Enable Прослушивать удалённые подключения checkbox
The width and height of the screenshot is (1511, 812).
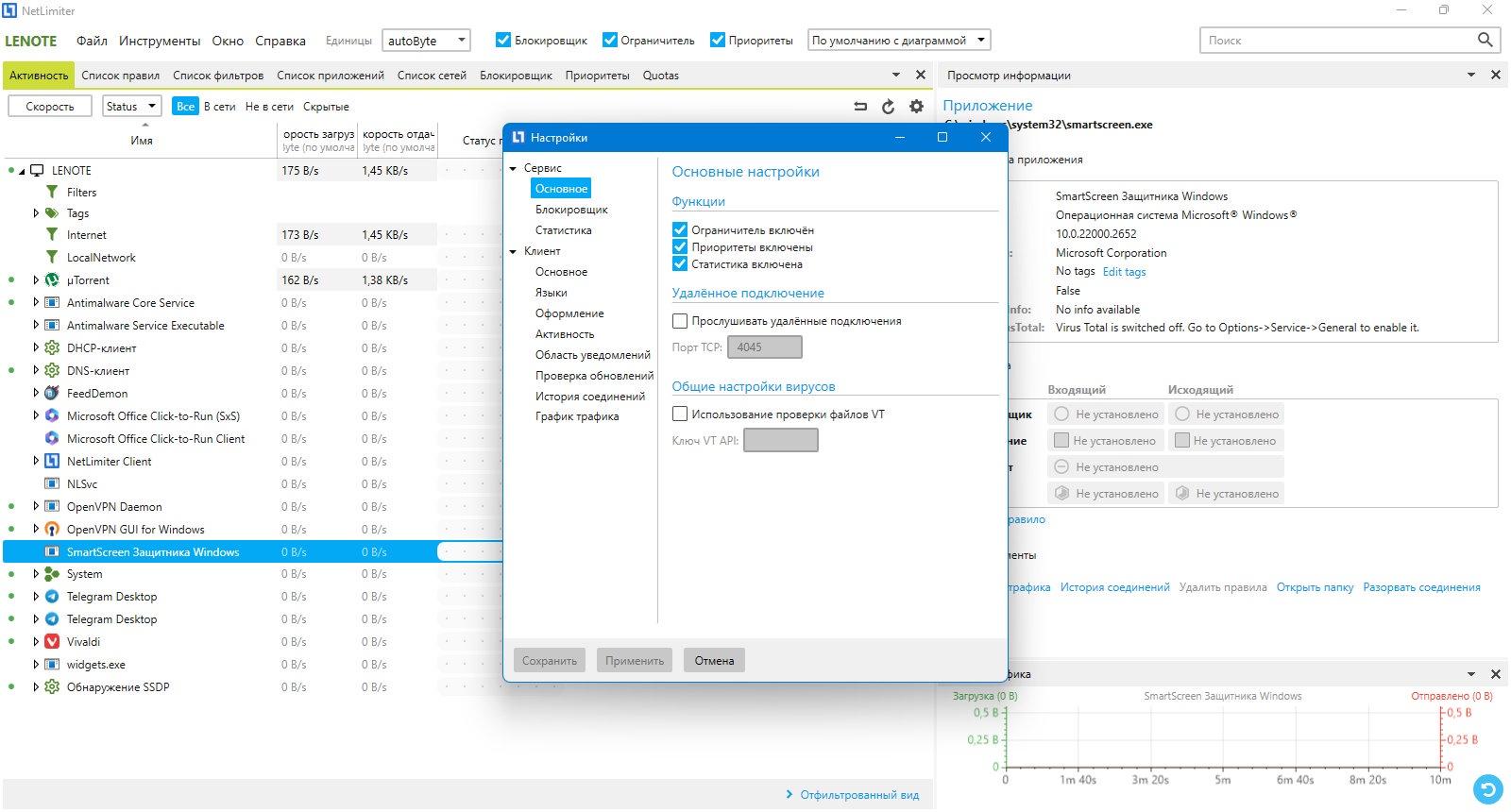coord(680,321)
